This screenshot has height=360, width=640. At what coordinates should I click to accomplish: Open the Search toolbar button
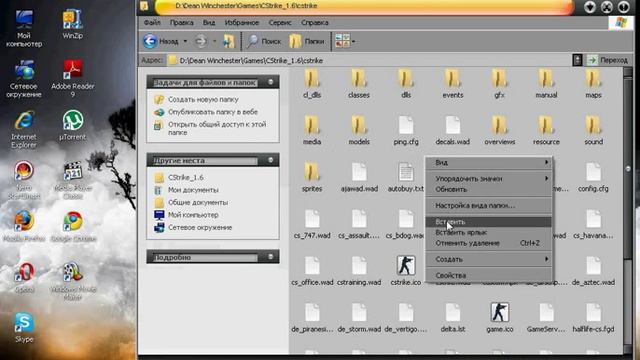(264, 41)
